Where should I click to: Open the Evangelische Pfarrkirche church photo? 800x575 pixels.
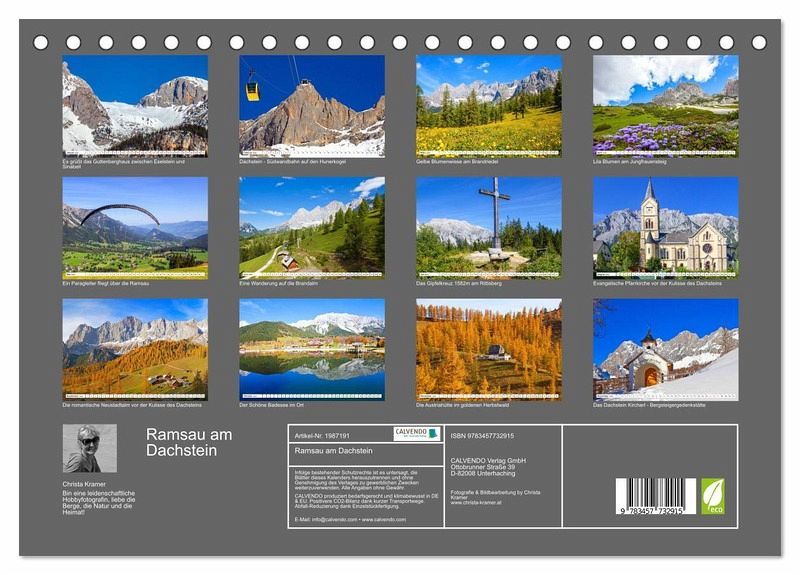point(666,228)
